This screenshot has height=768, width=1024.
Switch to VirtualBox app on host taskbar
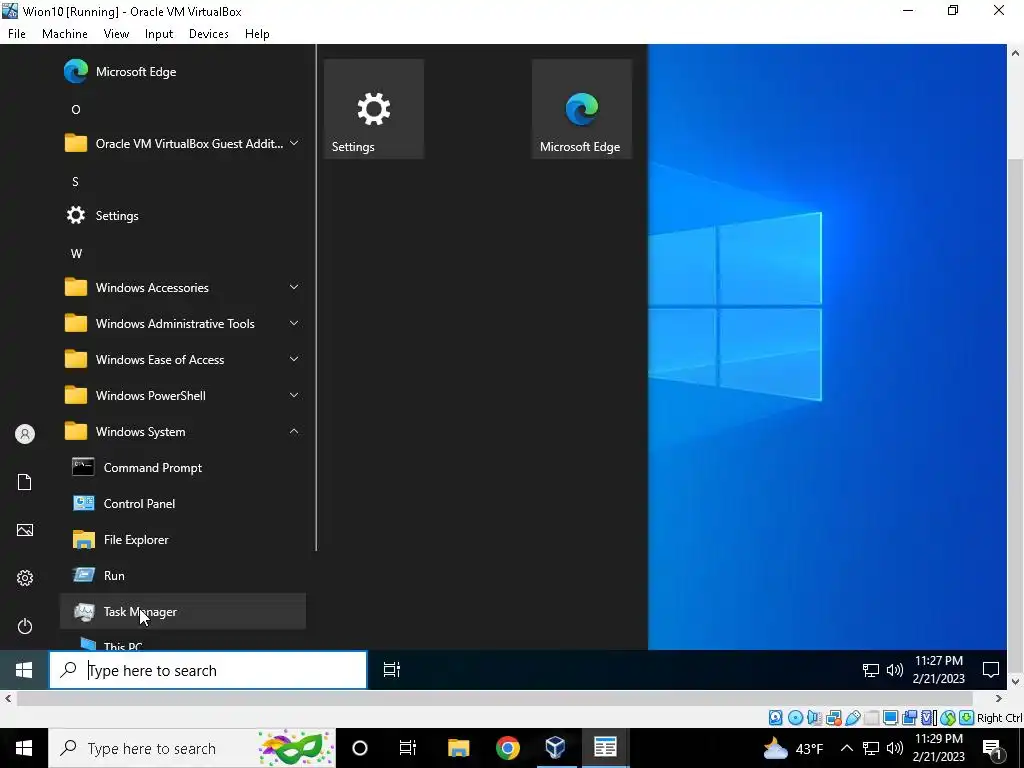click(x=556, y=748)
